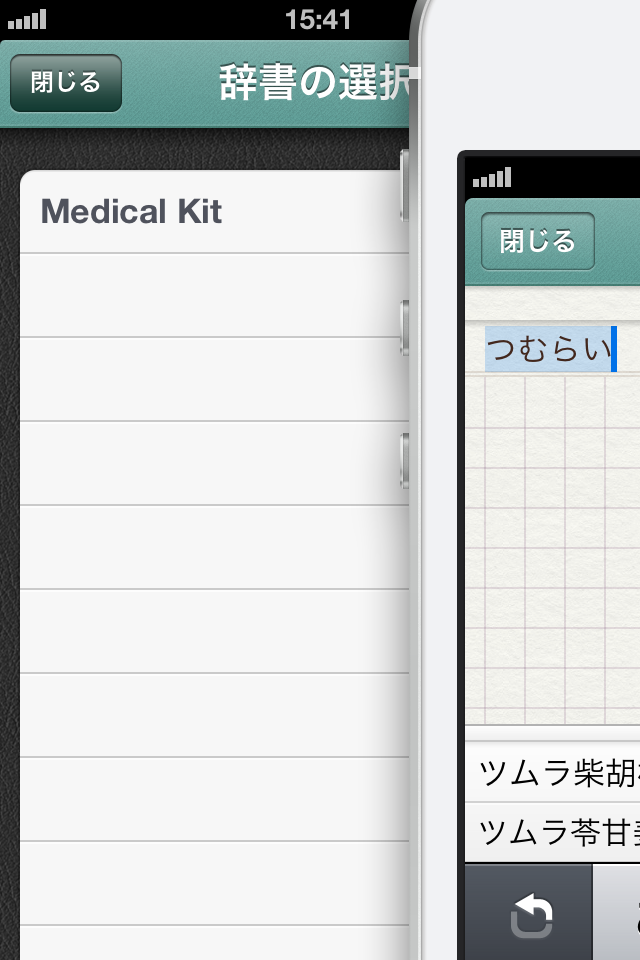Image resolution: width=640 pixels, height=960 pixels.
Task: Tap the handwriting grid paper area
Action: (552, 550)
